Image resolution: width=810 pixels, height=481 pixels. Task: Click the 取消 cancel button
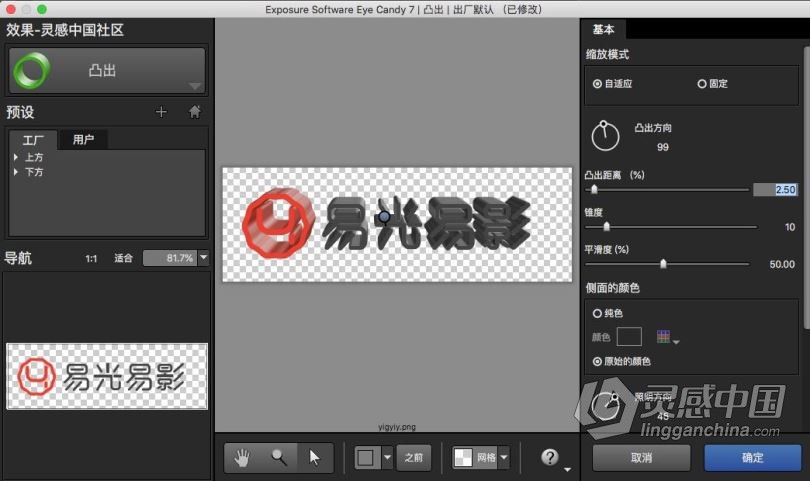[641, 458]
